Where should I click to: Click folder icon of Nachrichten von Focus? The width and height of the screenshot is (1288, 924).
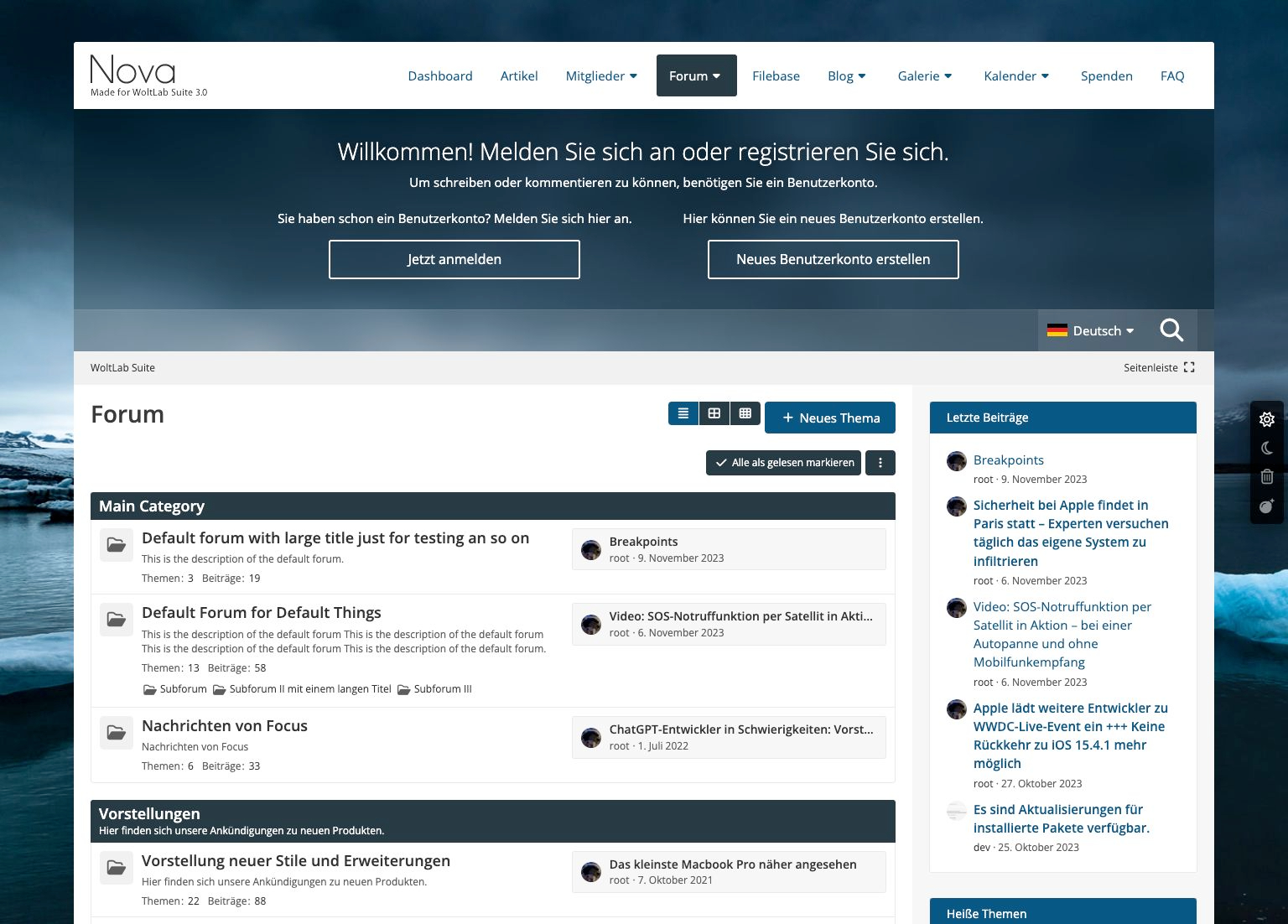[117, 733]
